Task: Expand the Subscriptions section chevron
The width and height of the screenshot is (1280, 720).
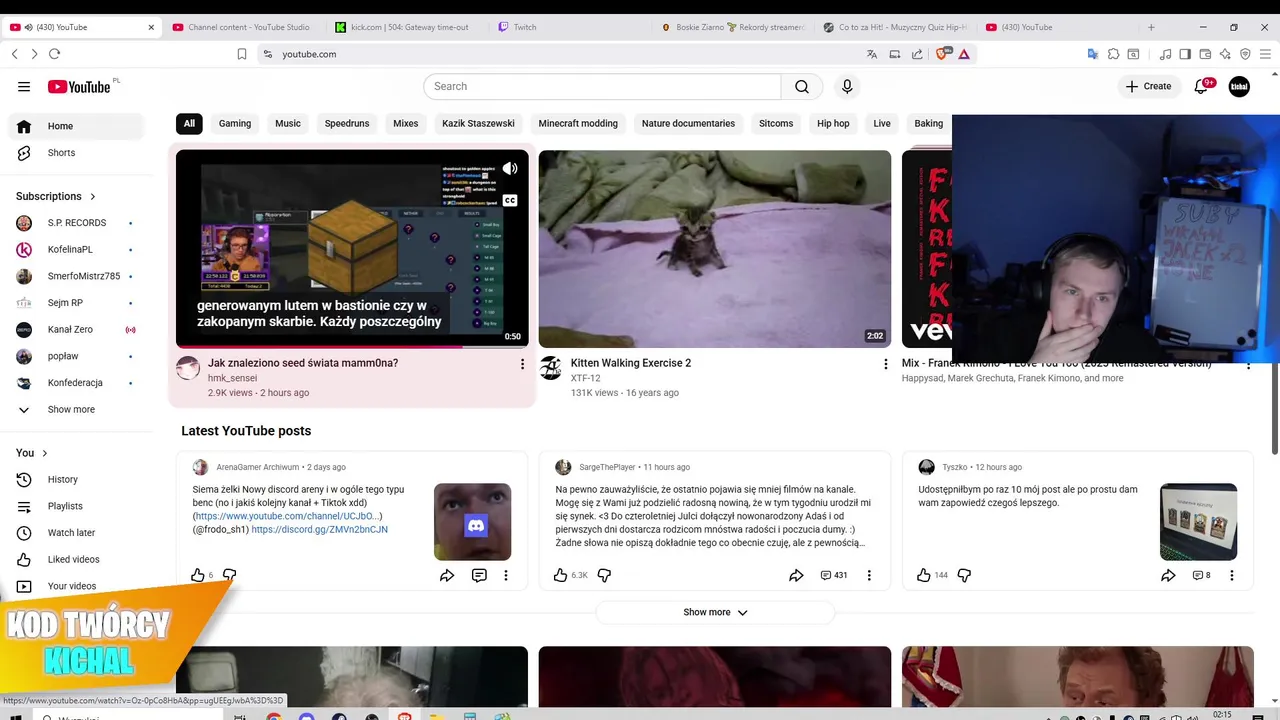Action: point(93,196)
